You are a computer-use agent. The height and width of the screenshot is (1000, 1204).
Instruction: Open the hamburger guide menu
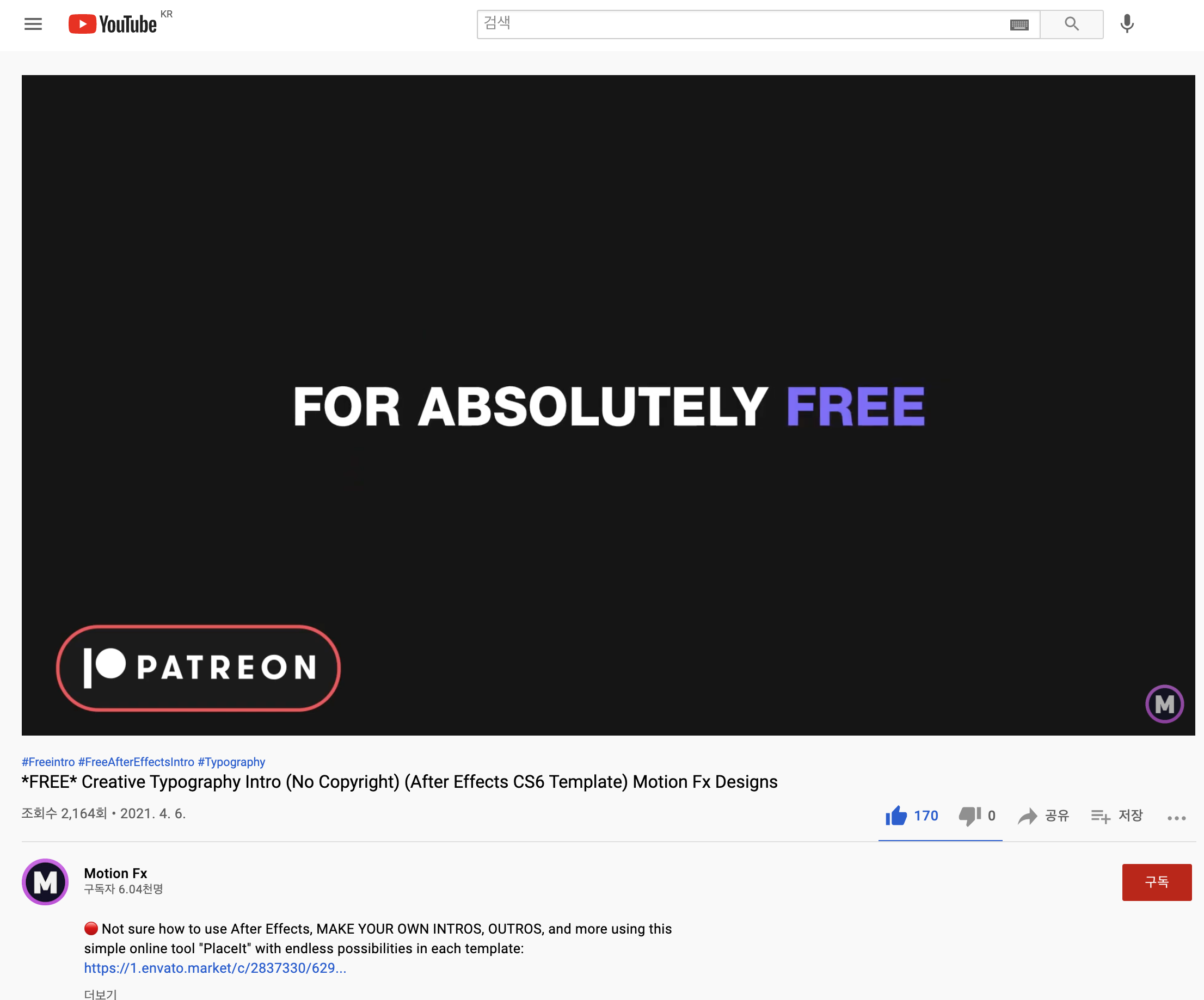[33, 24]
